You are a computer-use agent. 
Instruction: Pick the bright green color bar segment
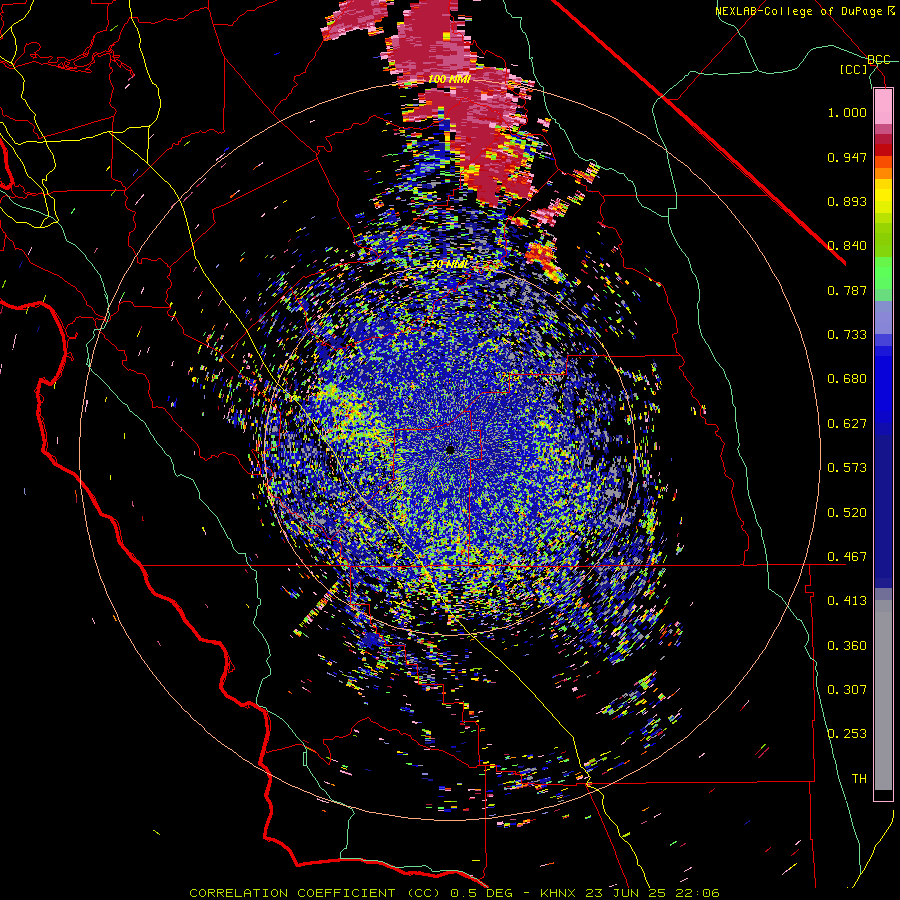(x=883, y=273)
